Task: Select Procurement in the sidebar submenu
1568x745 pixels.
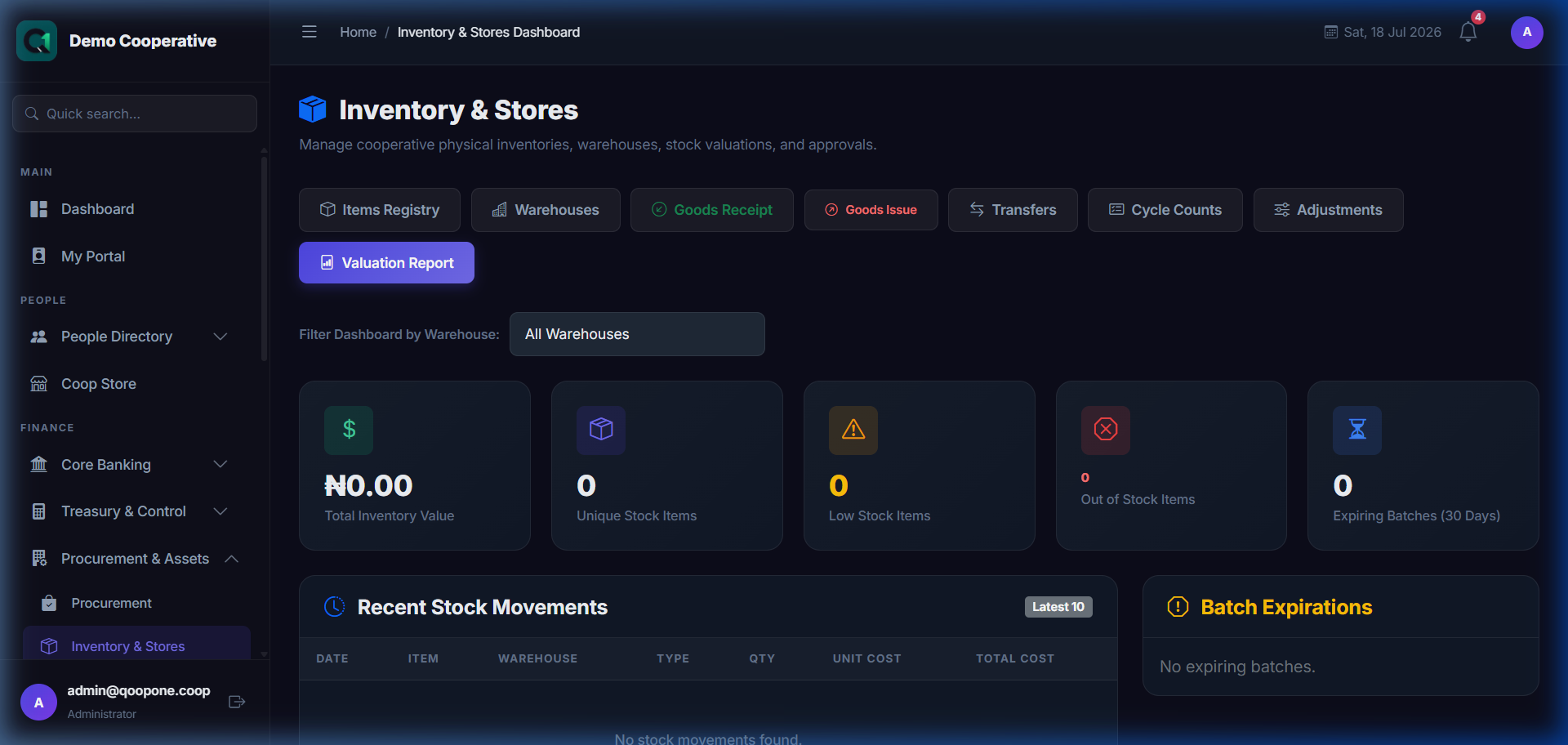Action: [136, 603]
